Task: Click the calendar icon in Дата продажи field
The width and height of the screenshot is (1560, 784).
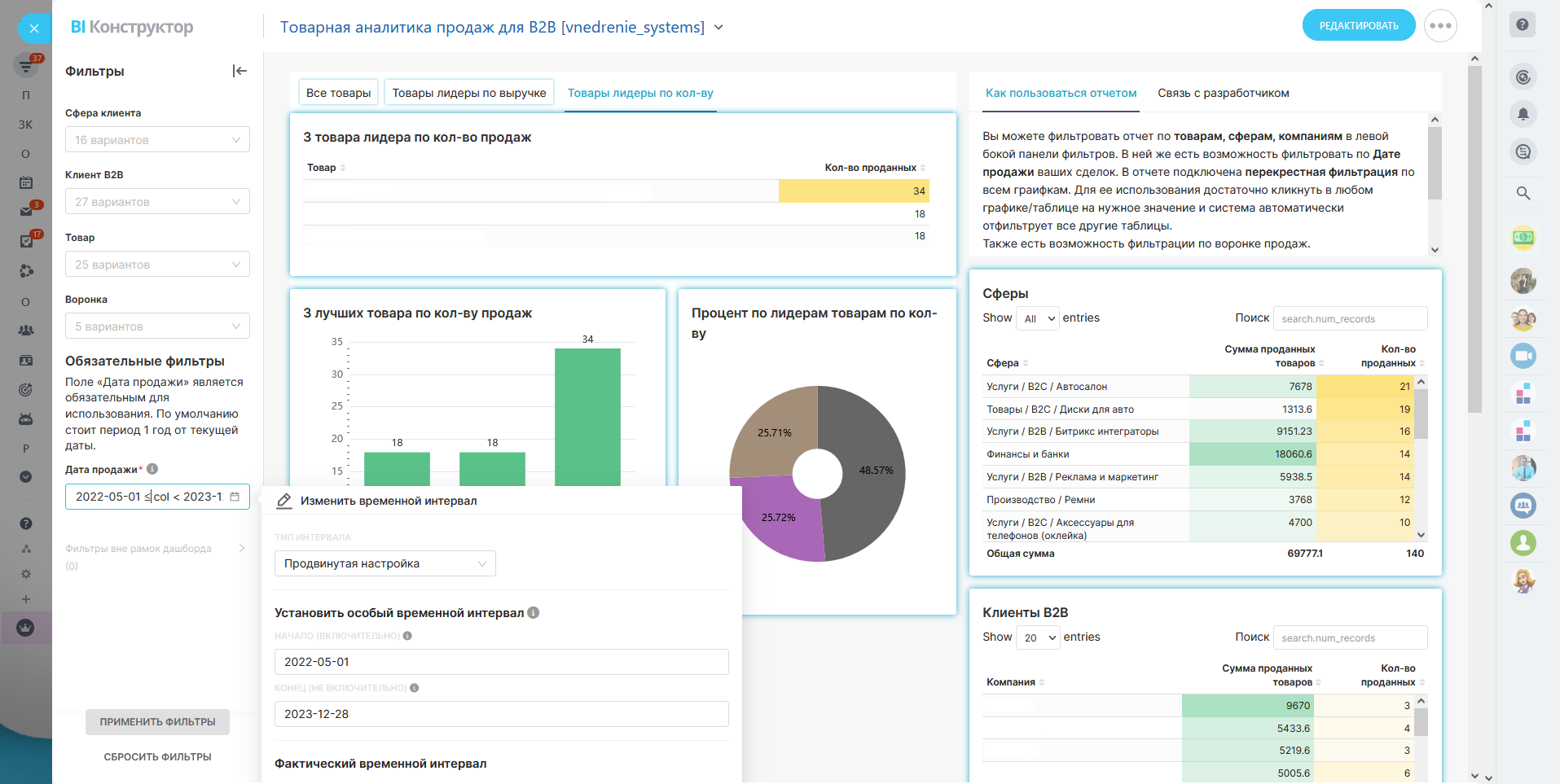Action: (x=235, y=497)
